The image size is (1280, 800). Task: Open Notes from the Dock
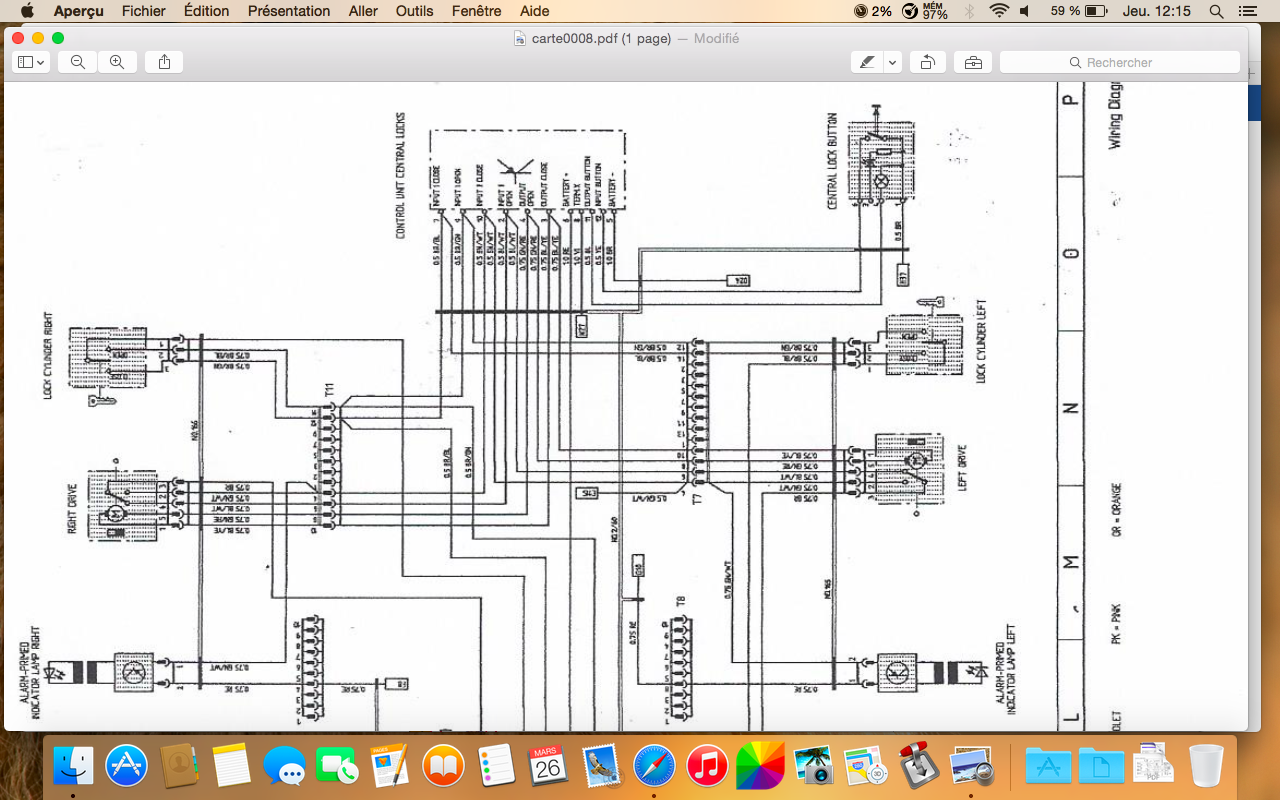[x=232, y=767]
